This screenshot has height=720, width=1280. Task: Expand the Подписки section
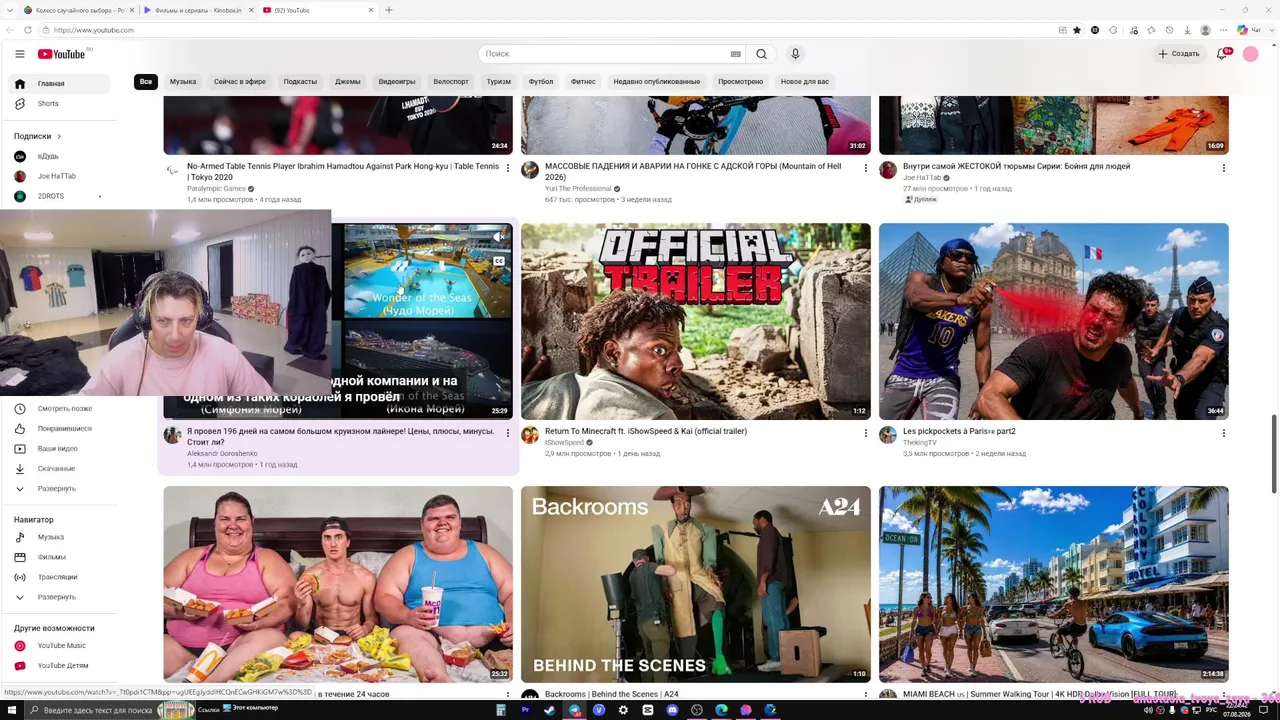38,136
